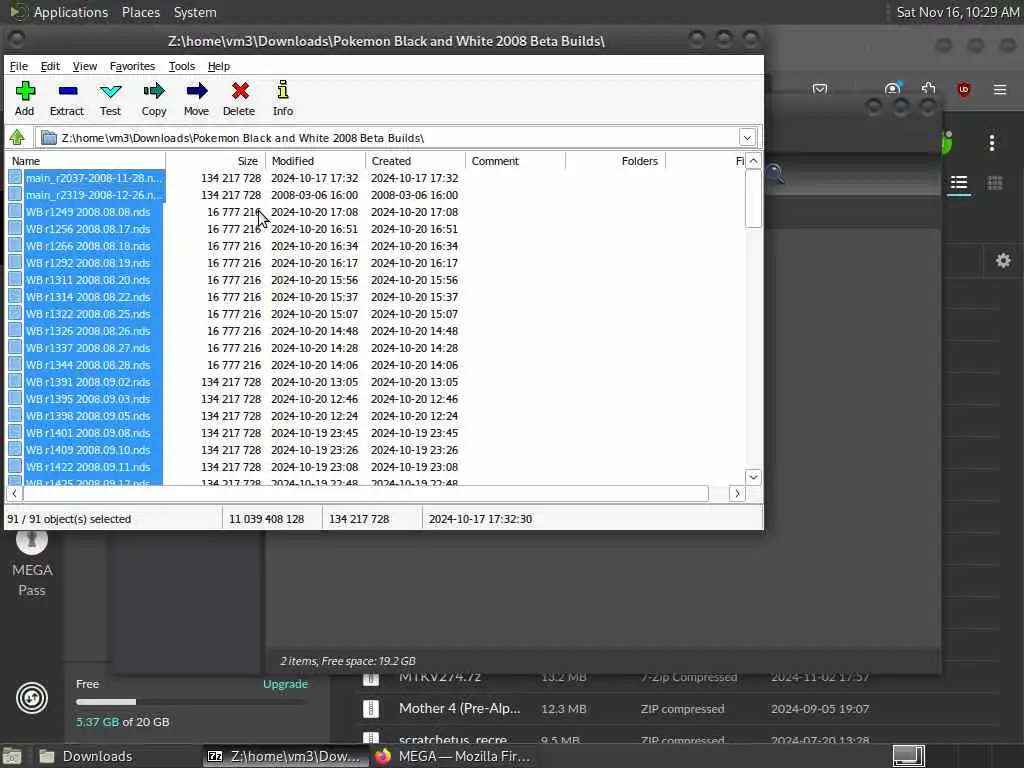
Task: Open the System menu in top panel
Action: [x=195, y=12]
